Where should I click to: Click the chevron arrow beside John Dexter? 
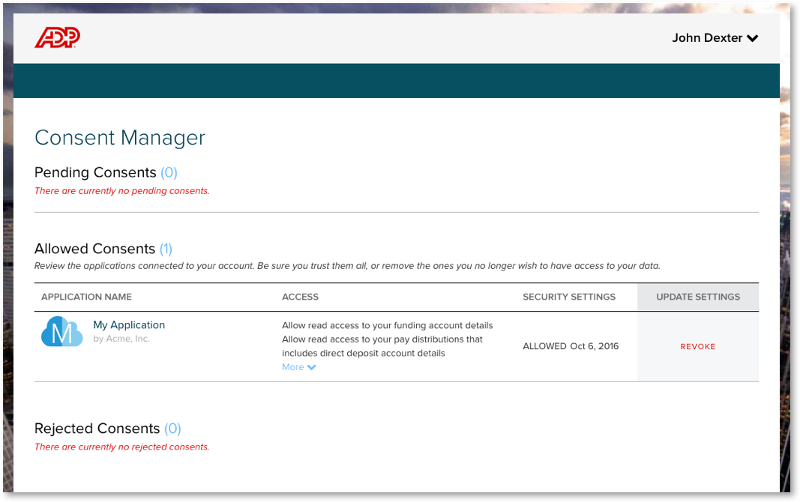[753, 39]
